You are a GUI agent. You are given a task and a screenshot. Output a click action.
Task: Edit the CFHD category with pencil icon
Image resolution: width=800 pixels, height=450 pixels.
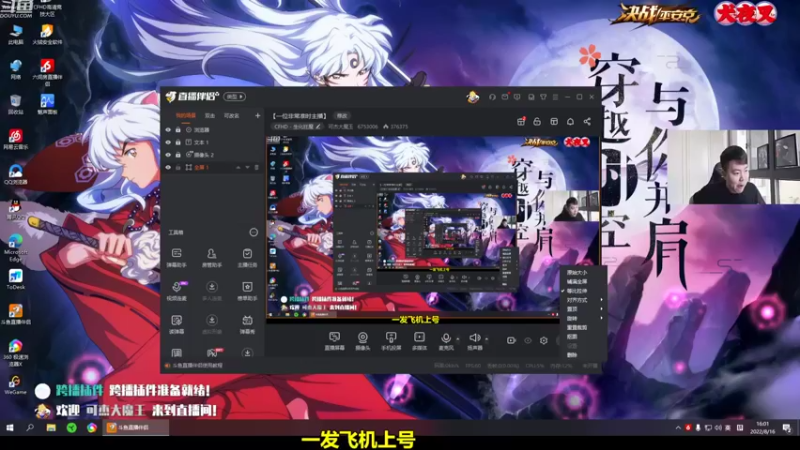[318, 127]
